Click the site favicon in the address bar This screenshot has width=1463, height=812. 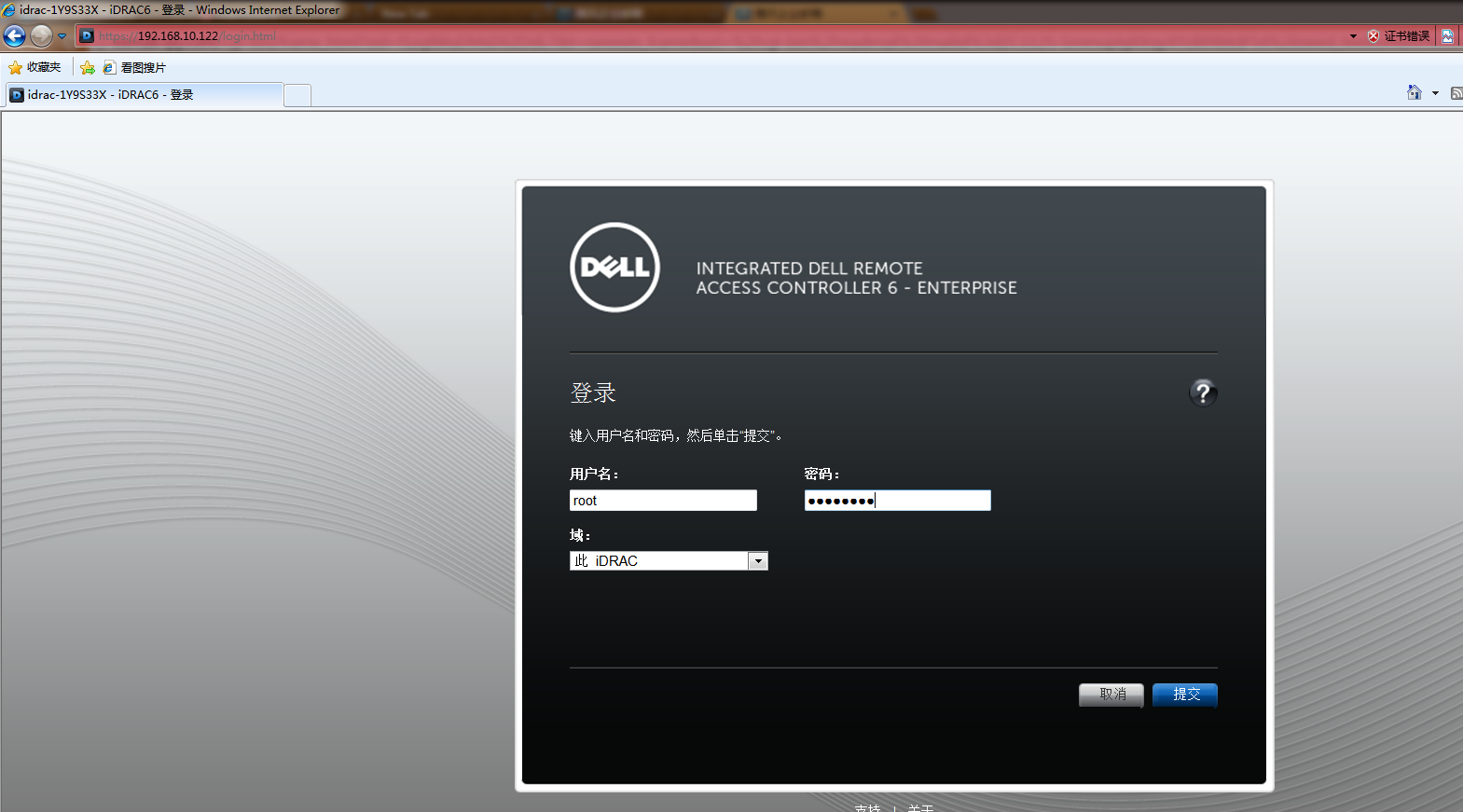point(87,35)
